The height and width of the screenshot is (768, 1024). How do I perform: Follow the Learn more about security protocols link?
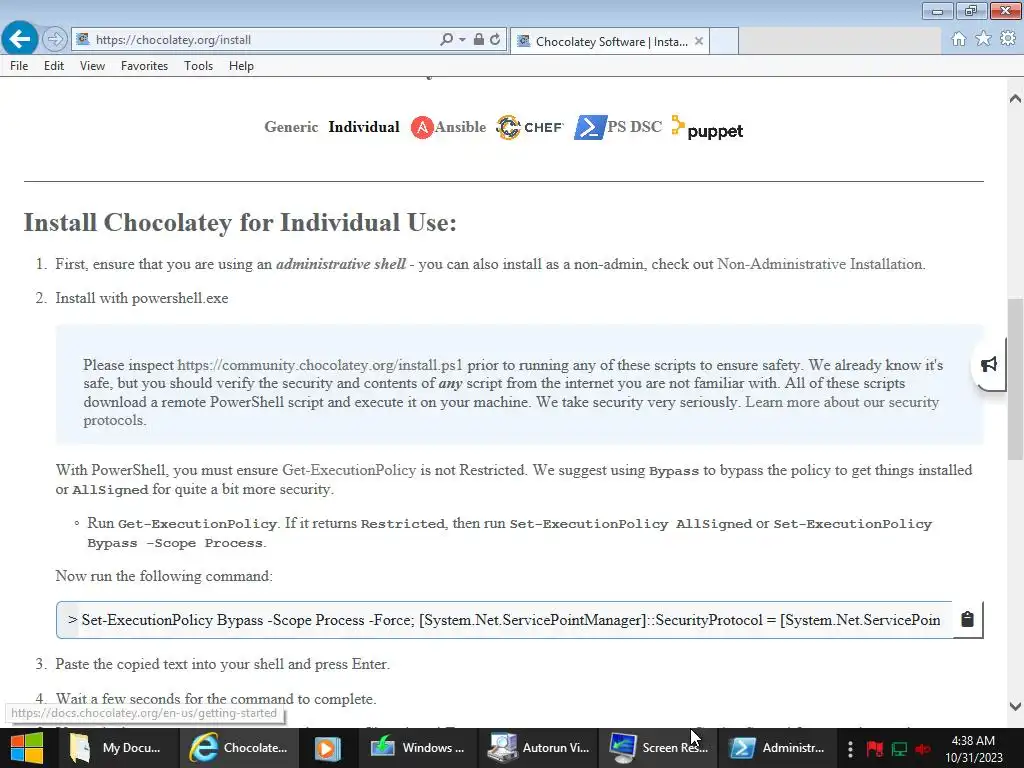pyautogui.click(x=842, y=402)
